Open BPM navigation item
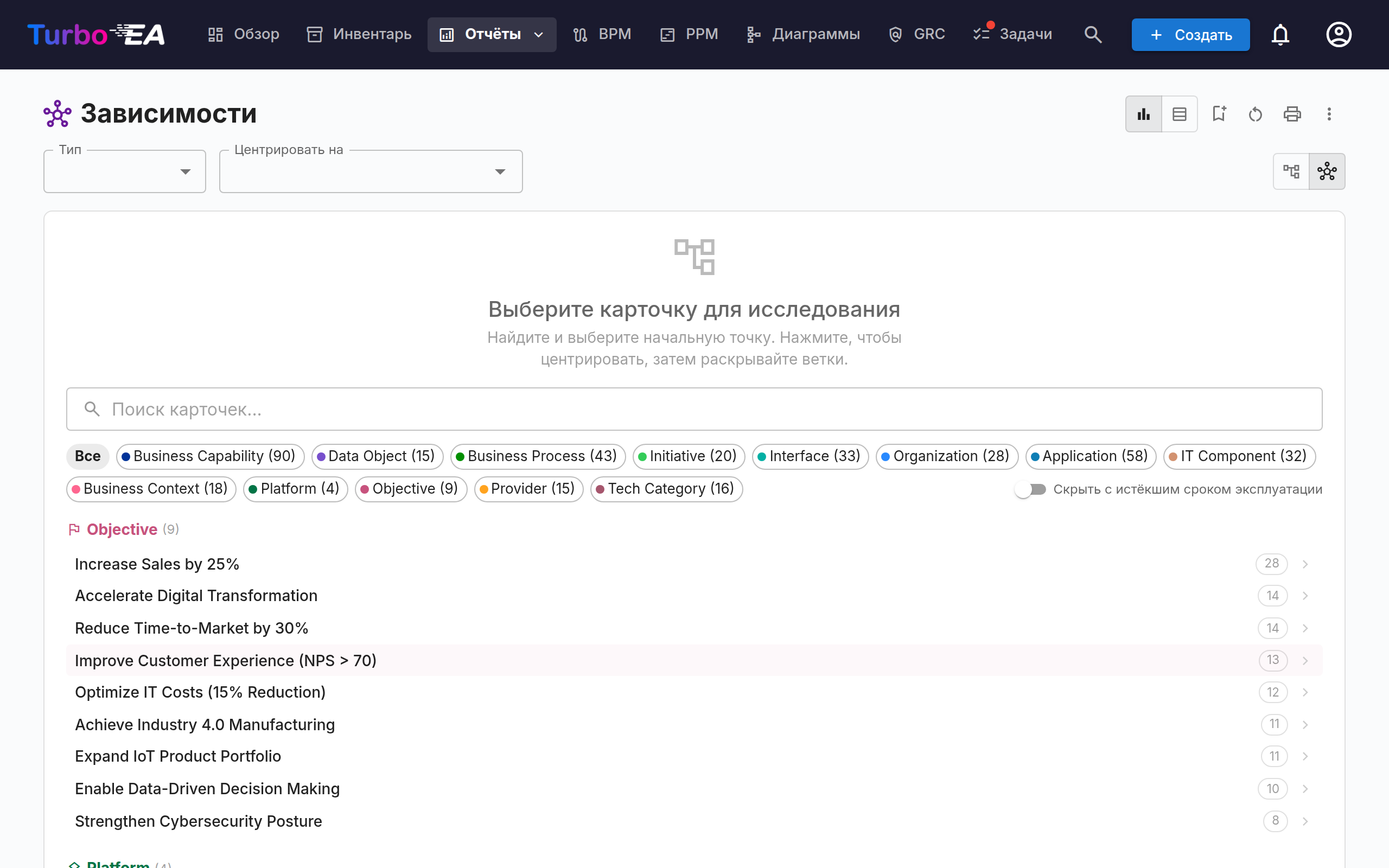 [602, 34]
